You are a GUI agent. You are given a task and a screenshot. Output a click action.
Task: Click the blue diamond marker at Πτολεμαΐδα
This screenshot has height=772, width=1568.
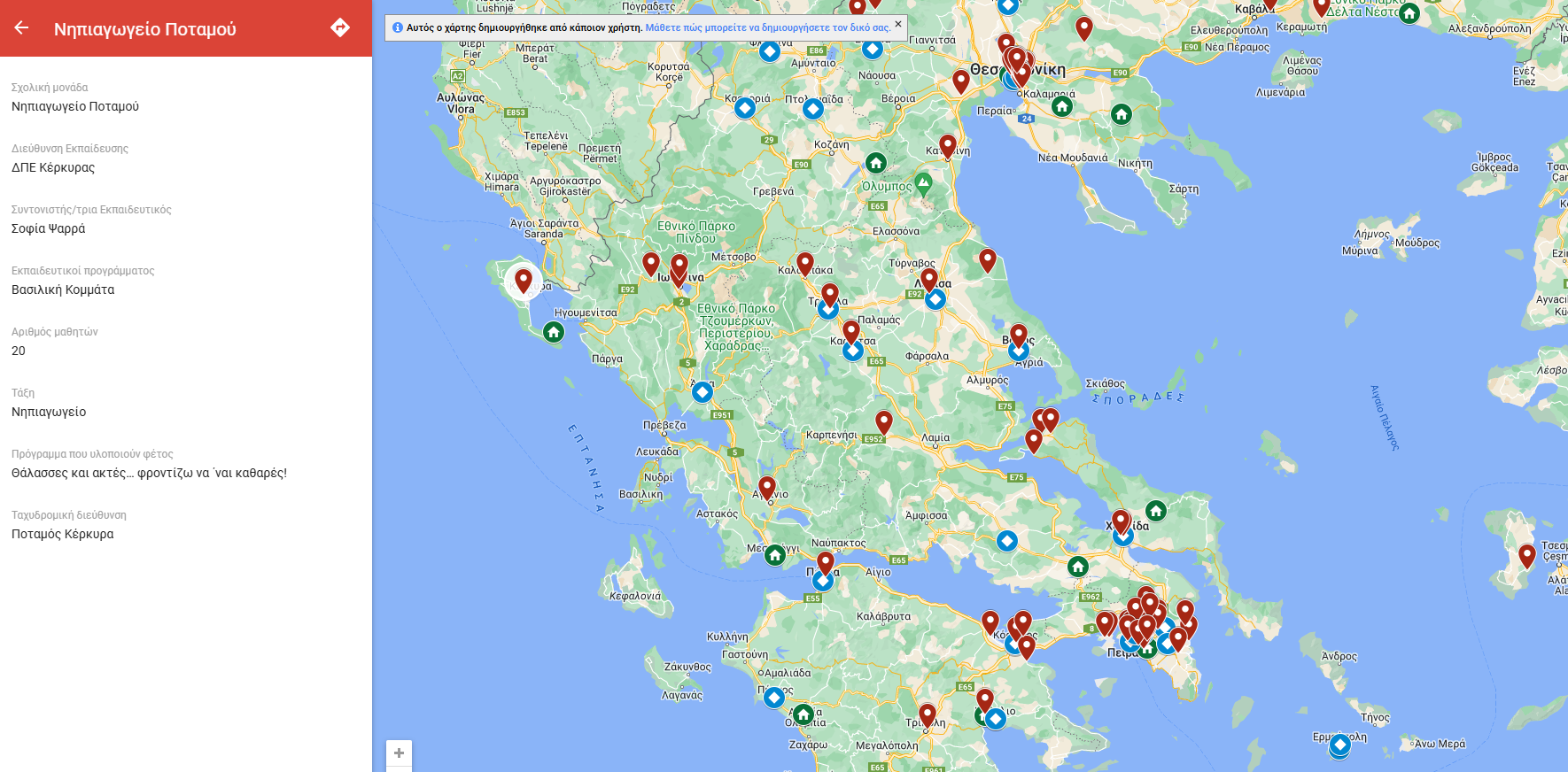pos(813,110)
